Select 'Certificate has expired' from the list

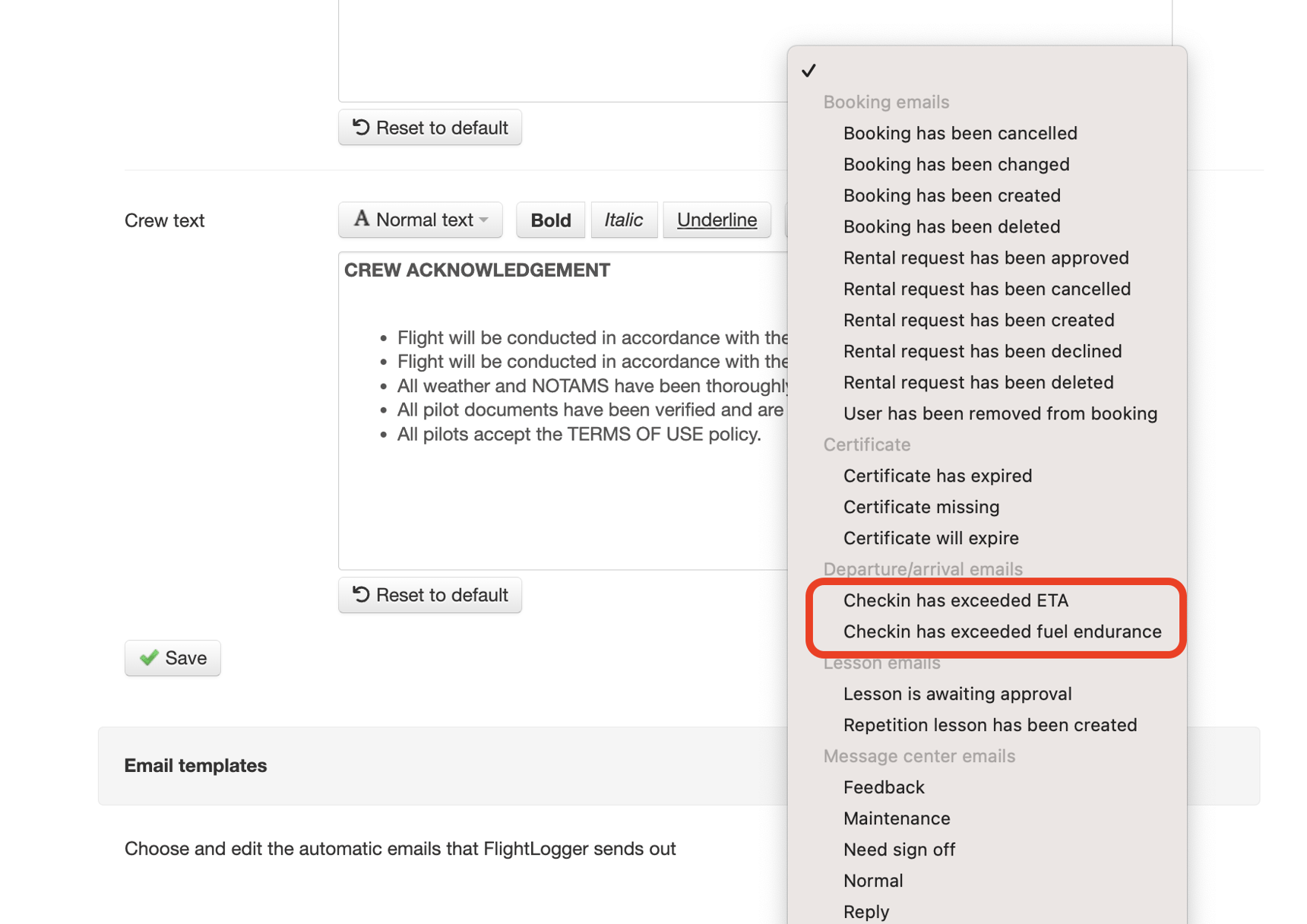click(937, 476)
